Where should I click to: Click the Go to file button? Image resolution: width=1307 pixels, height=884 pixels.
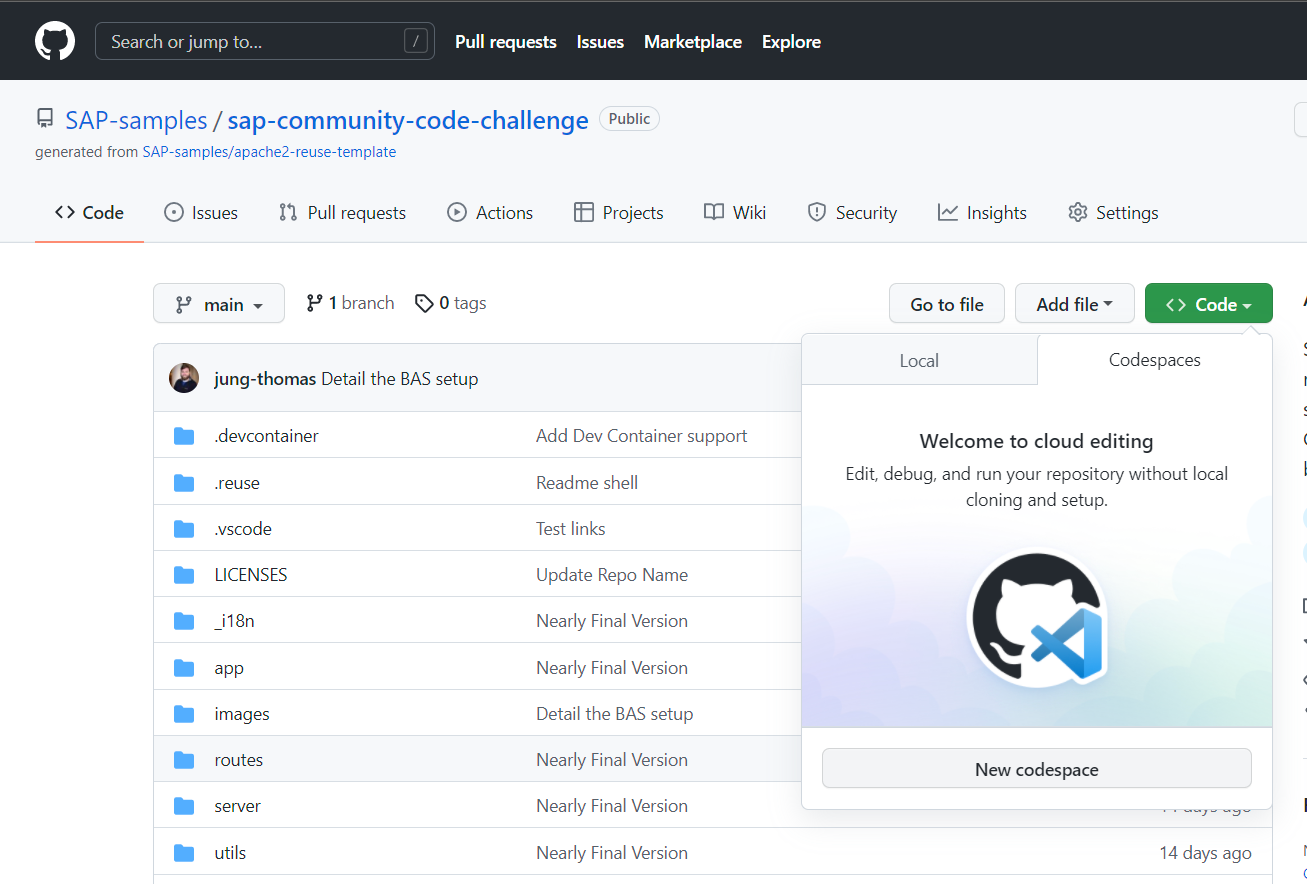point(947,304)
